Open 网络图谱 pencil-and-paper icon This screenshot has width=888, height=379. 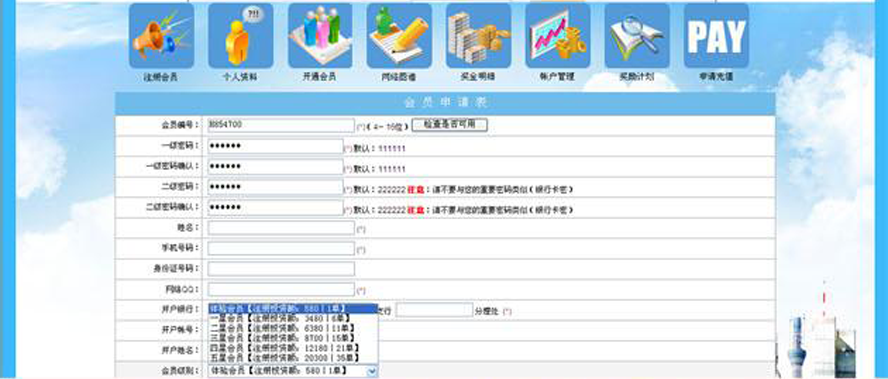pyautogui.click(x=399, y=36)
